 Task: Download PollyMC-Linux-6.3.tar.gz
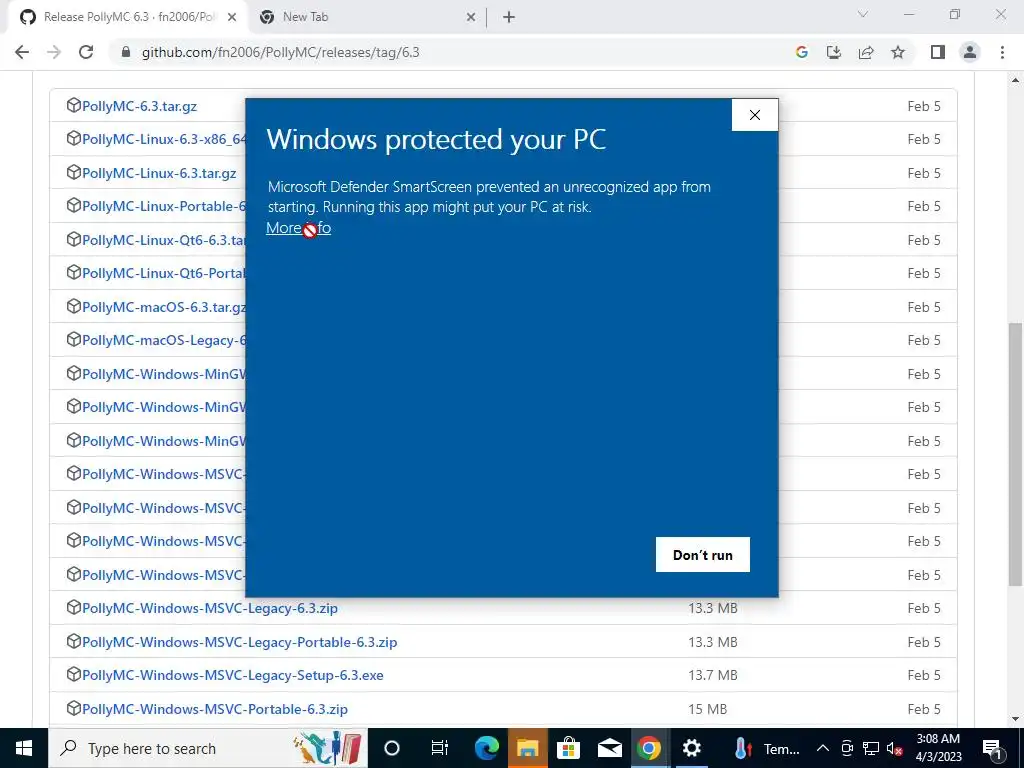click(159, 173)
